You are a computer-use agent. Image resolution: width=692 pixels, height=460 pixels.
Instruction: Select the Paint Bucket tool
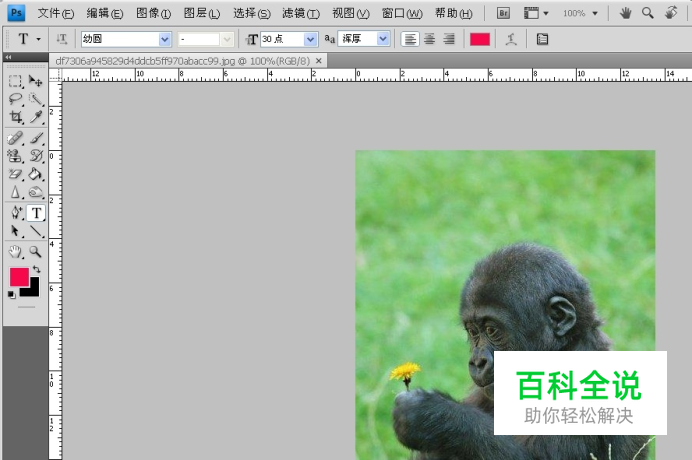[36, 174]
